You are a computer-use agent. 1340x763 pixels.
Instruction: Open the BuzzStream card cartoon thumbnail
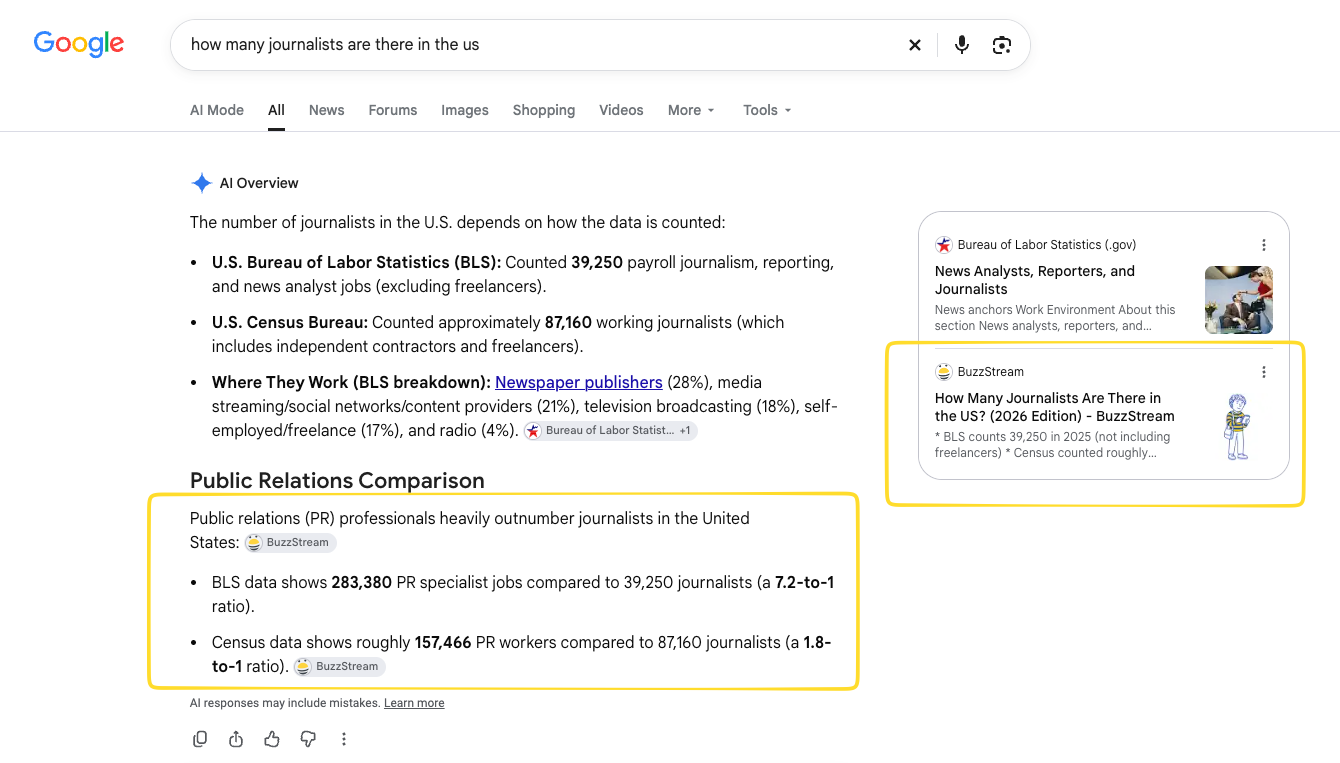tap(1239, 427)
